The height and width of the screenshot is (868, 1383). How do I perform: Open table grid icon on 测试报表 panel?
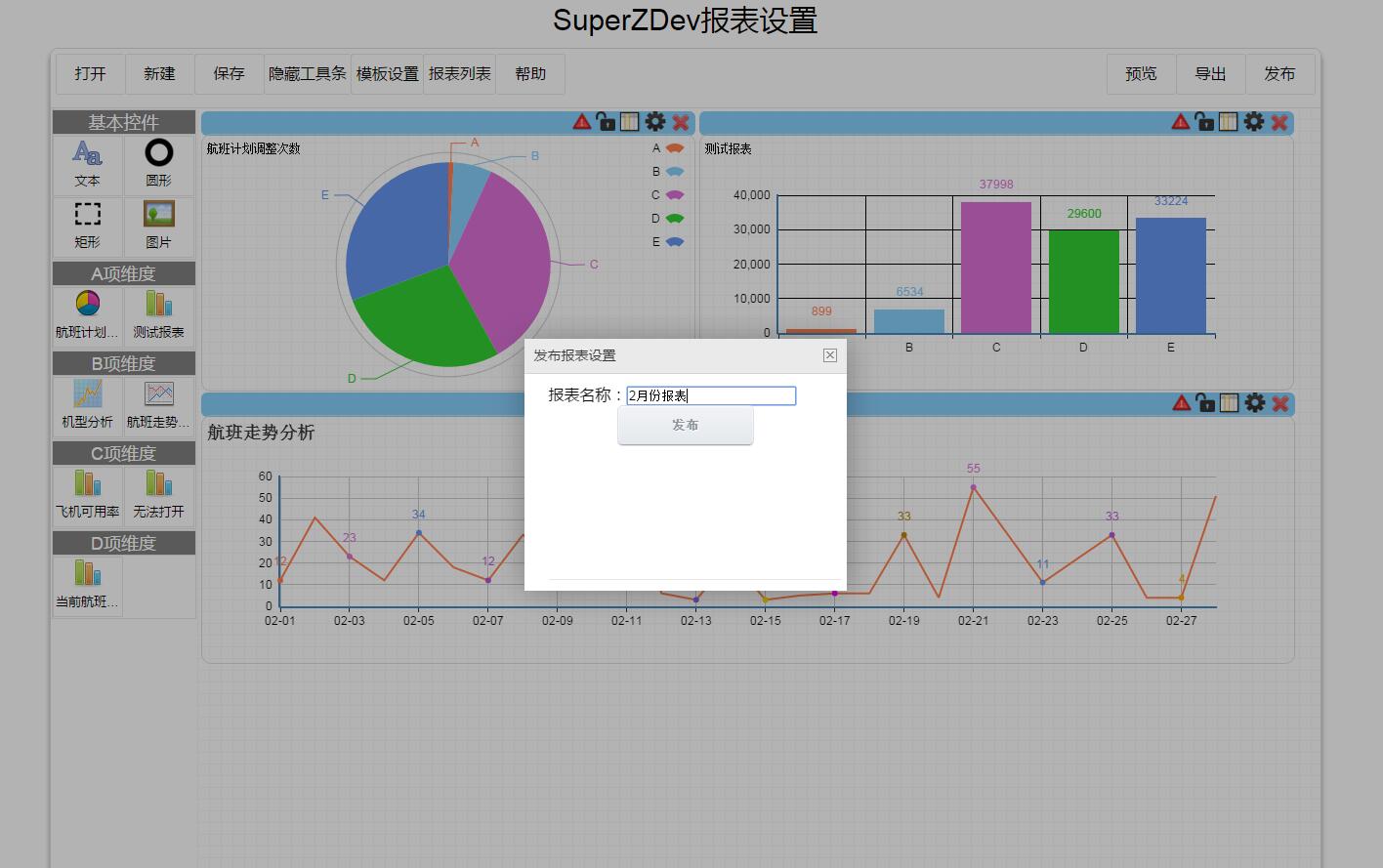[1229, 122]
